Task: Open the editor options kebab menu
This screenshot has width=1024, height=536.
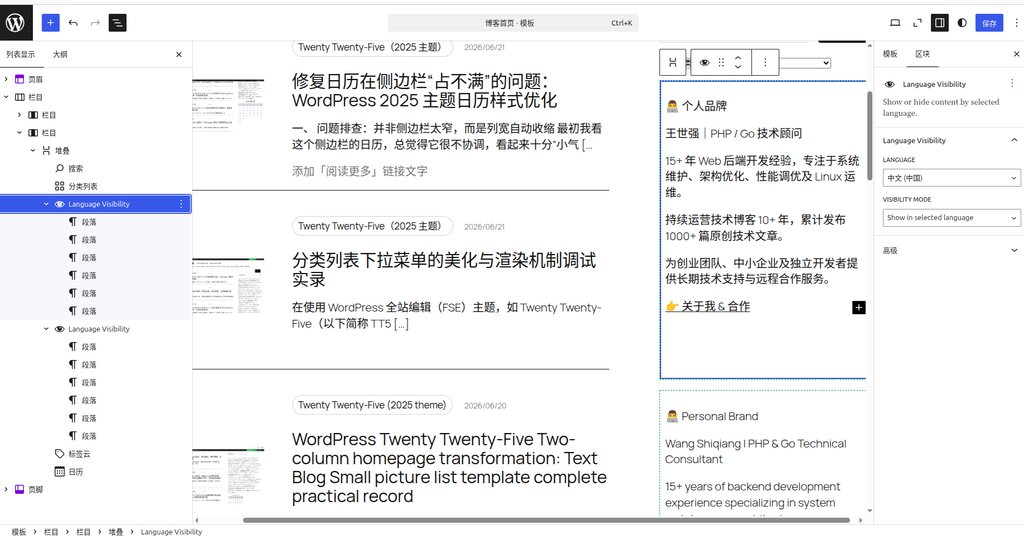Action: [x=1016, y=23]
